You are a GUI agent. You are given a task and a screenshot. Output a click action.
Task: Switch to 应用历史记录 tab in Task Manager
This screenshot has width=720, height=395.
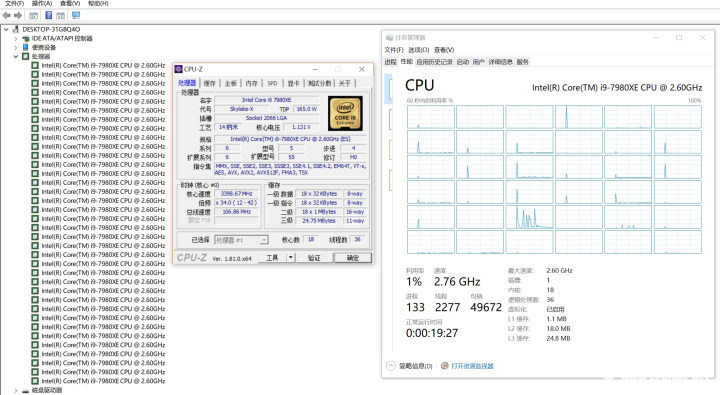tap(434, 62)
